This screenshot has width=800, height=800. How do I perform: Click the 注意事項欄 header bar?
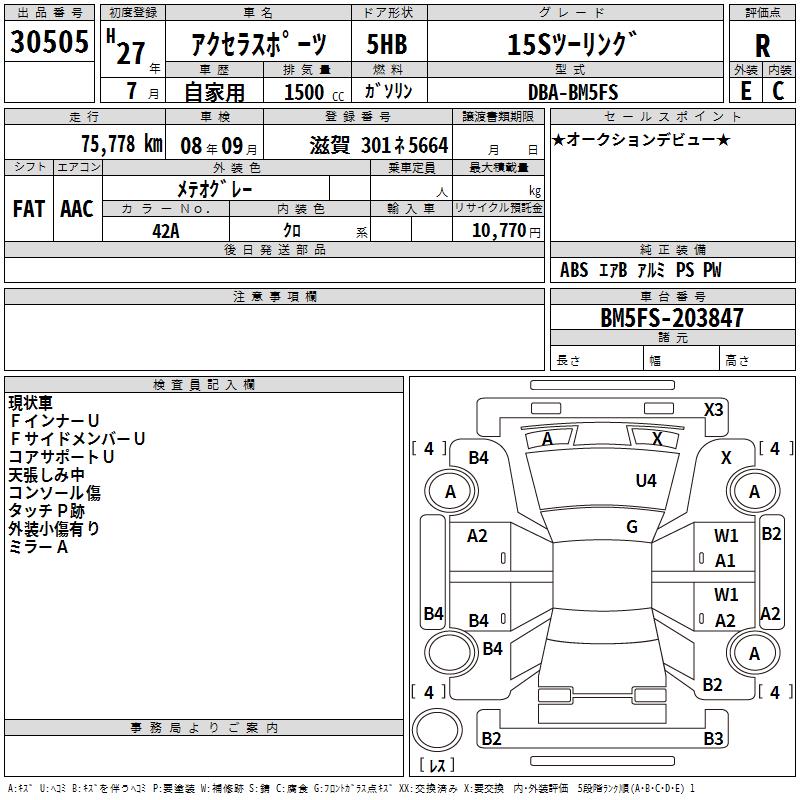click(274, 296)
